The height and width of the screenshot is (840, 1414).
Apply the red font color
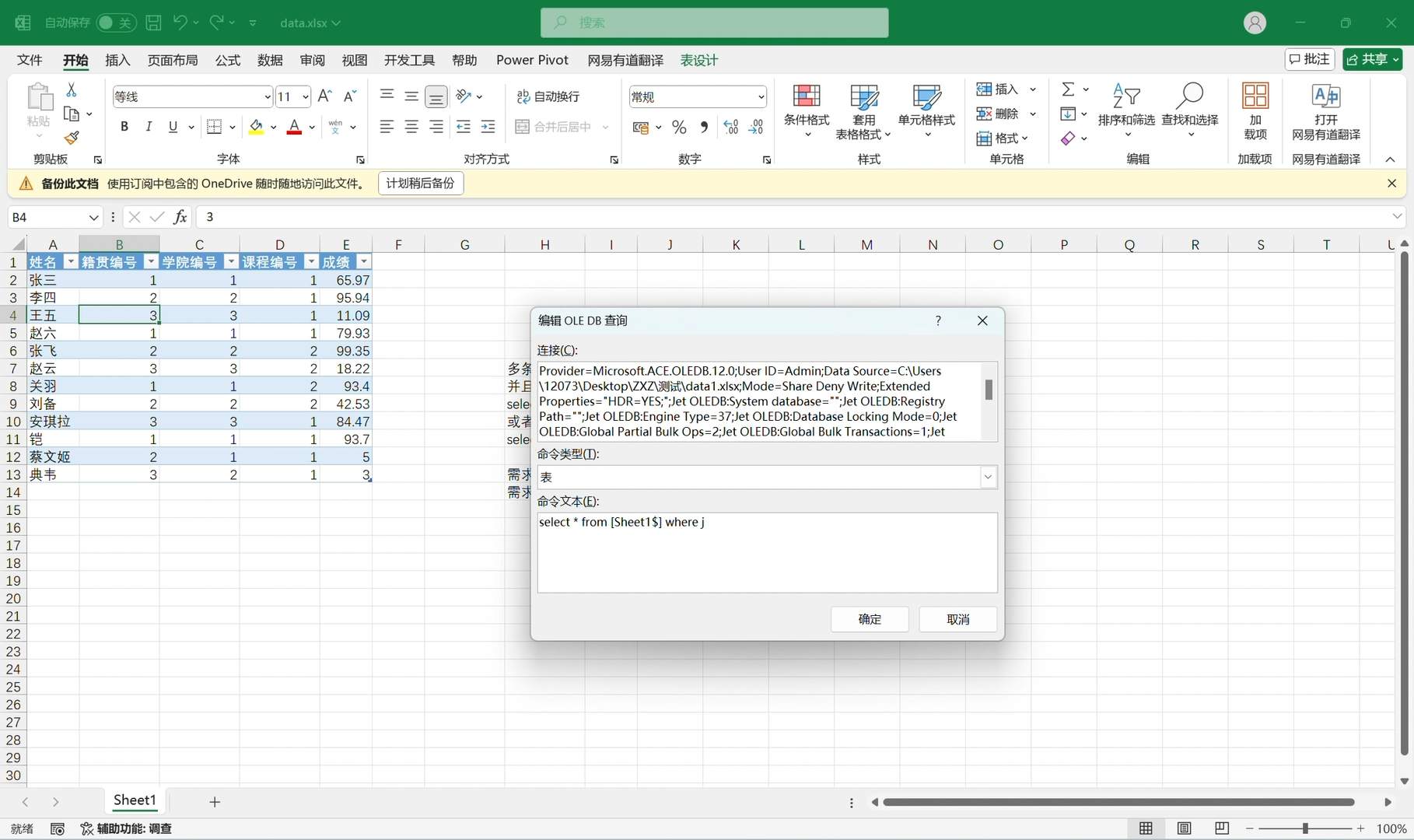tap(294, 127)
